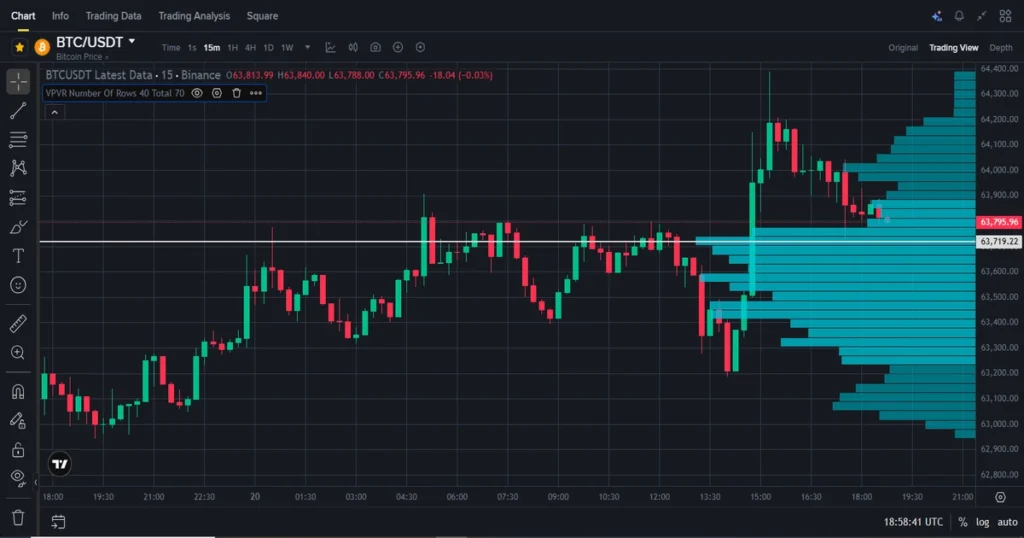Open the Trading Data tab

click(x=113, y=16)
